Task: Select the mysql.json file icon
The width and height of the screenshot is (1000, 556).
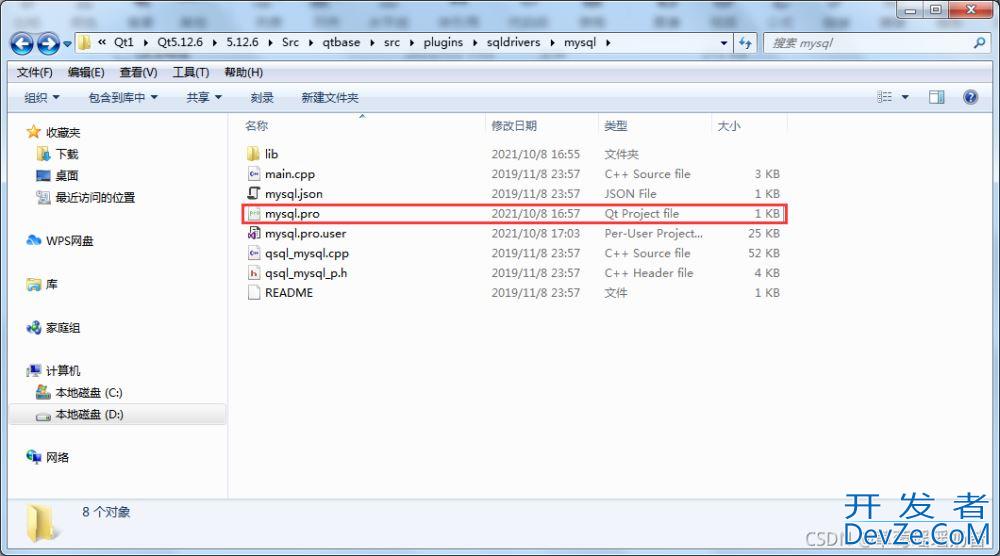Action: (253, 193)
